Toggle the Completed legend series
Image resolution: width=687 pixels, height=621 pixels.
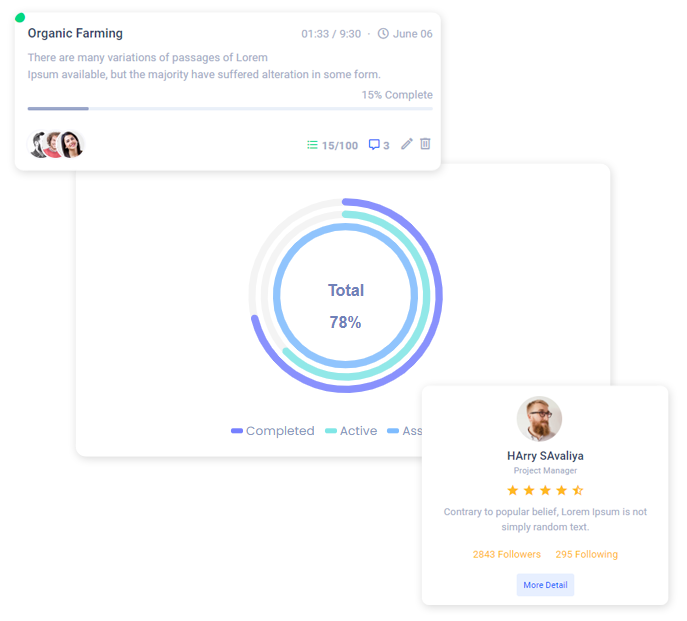(273, 431)
